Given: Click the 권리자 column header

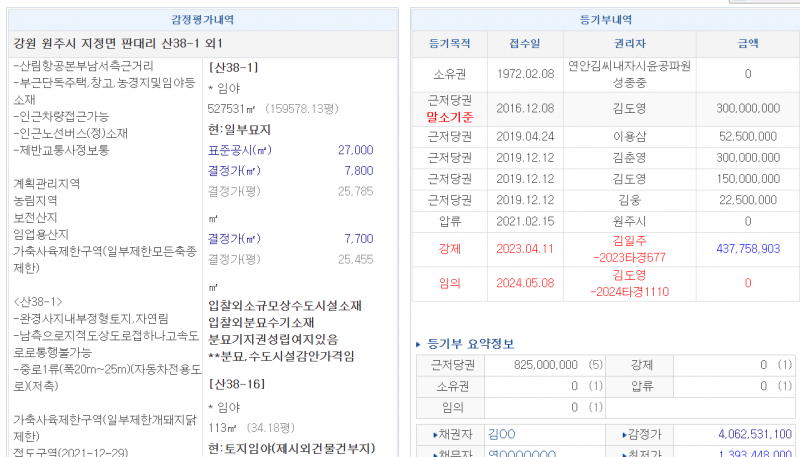Looking at the screenshot, I should click(x=629, y=44).
